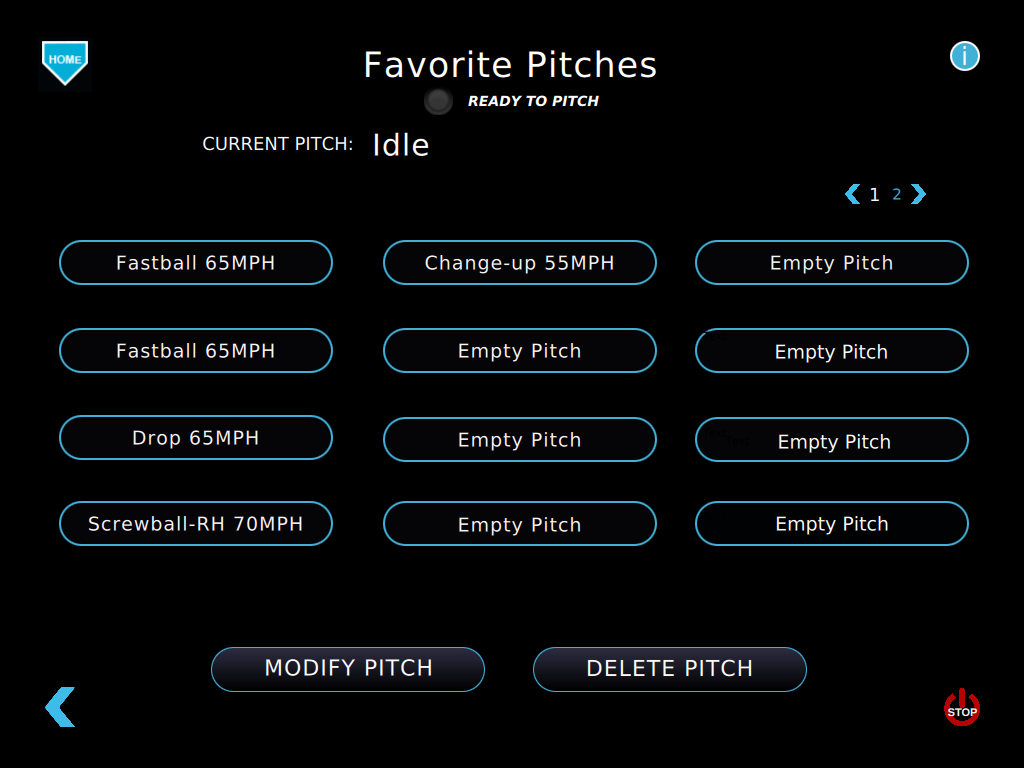Select favorites page 1
The image size is (1024, 768).
coord(874,195)
